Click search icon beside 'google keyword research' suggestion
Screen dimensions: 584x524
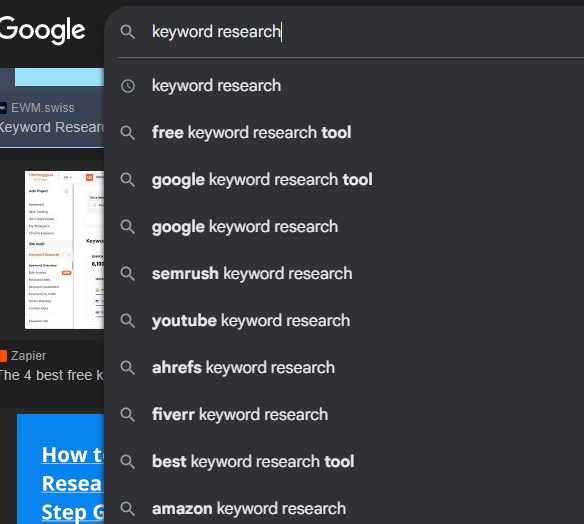[x=127, y=226]
